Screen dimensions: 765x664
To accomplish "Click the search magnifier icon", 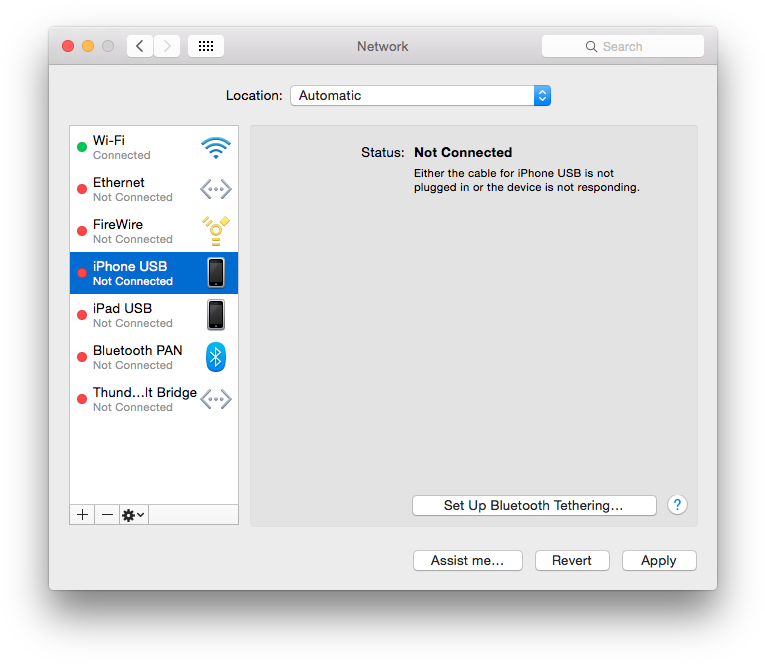I will click(591, 47).
